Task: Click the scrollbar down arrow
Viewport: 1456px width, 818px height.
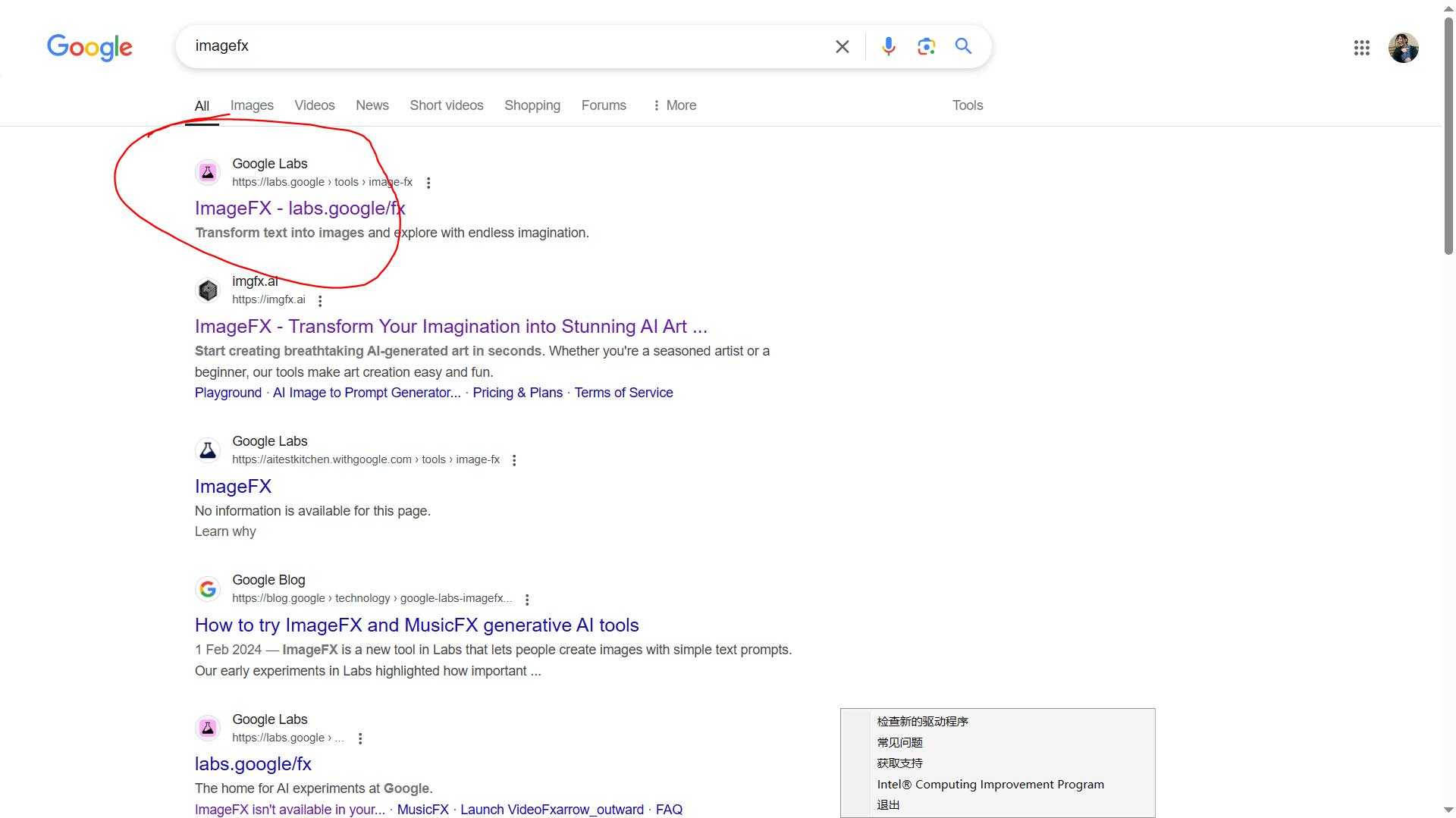Action: pos(1448,810)
